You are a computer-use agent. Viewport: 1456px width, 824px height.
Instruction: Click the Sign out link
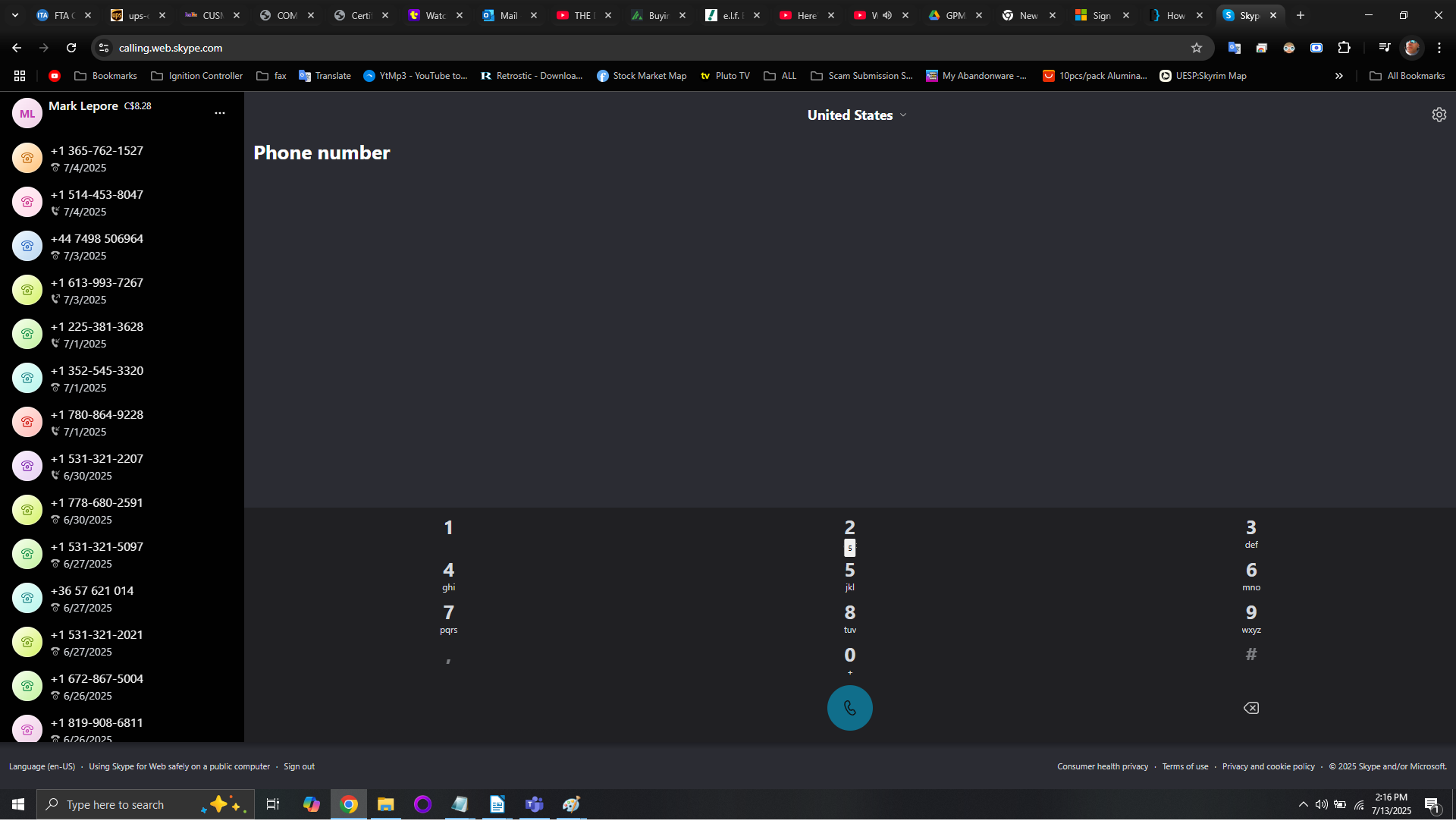[299, 766]
